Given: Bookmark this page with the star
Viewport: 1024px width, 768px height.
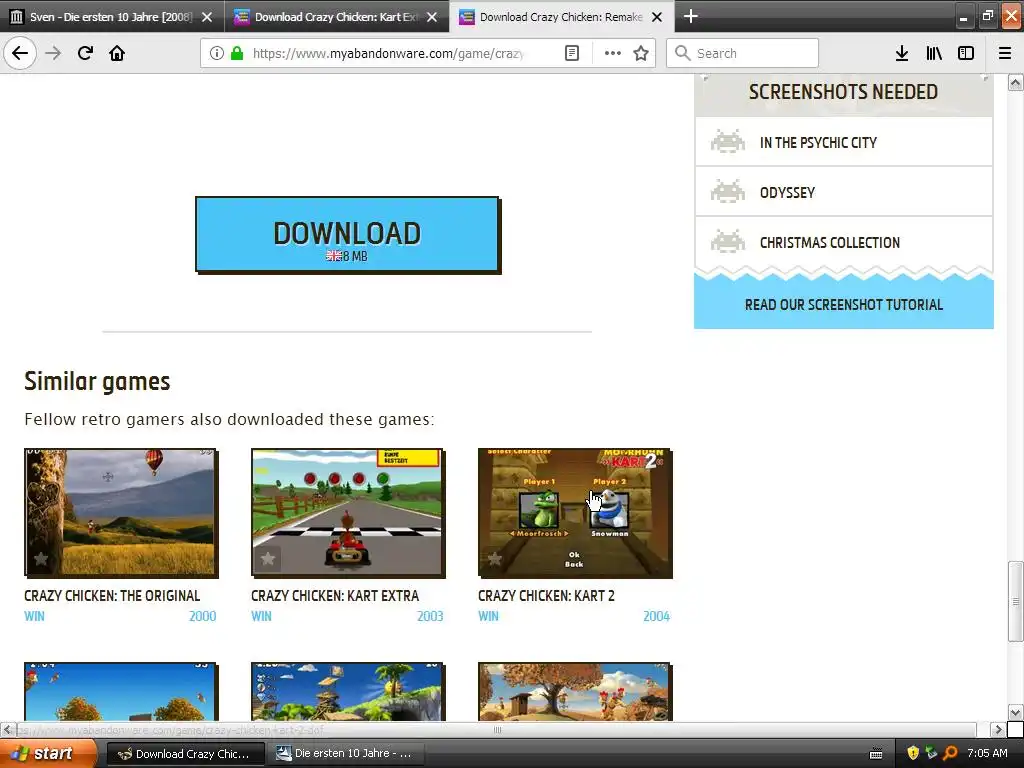Looking at the screenshot, I should [641, 53].
